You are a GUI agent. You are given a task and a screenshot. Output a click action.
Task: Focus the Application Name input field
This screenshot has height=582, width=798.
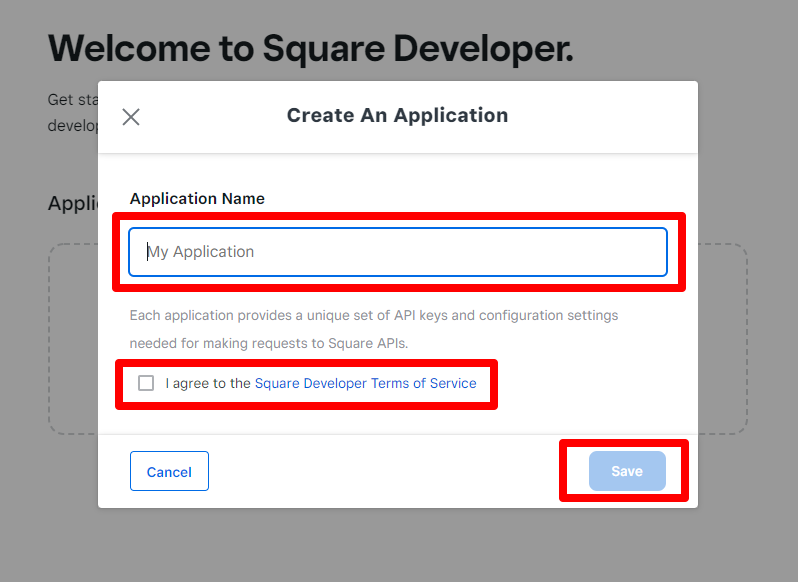click(x=397, y=252)
